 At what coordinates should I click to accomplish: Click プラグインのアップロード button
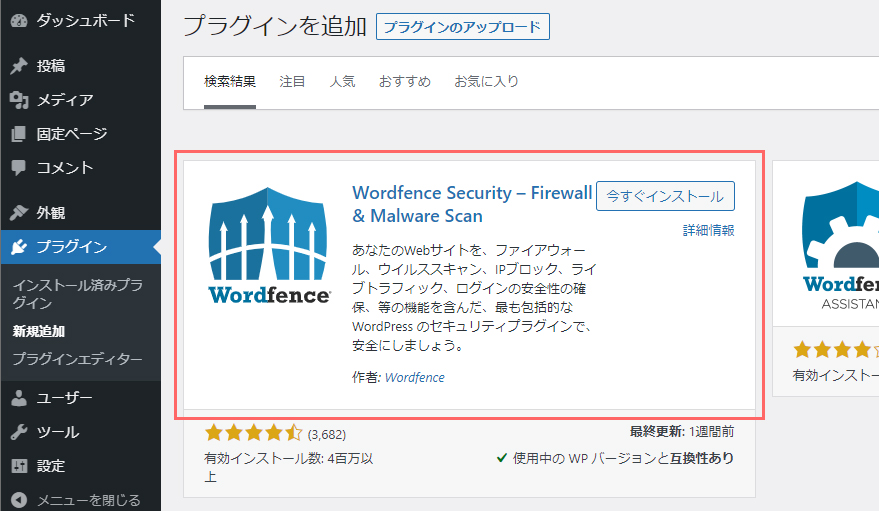coord(462,27)
